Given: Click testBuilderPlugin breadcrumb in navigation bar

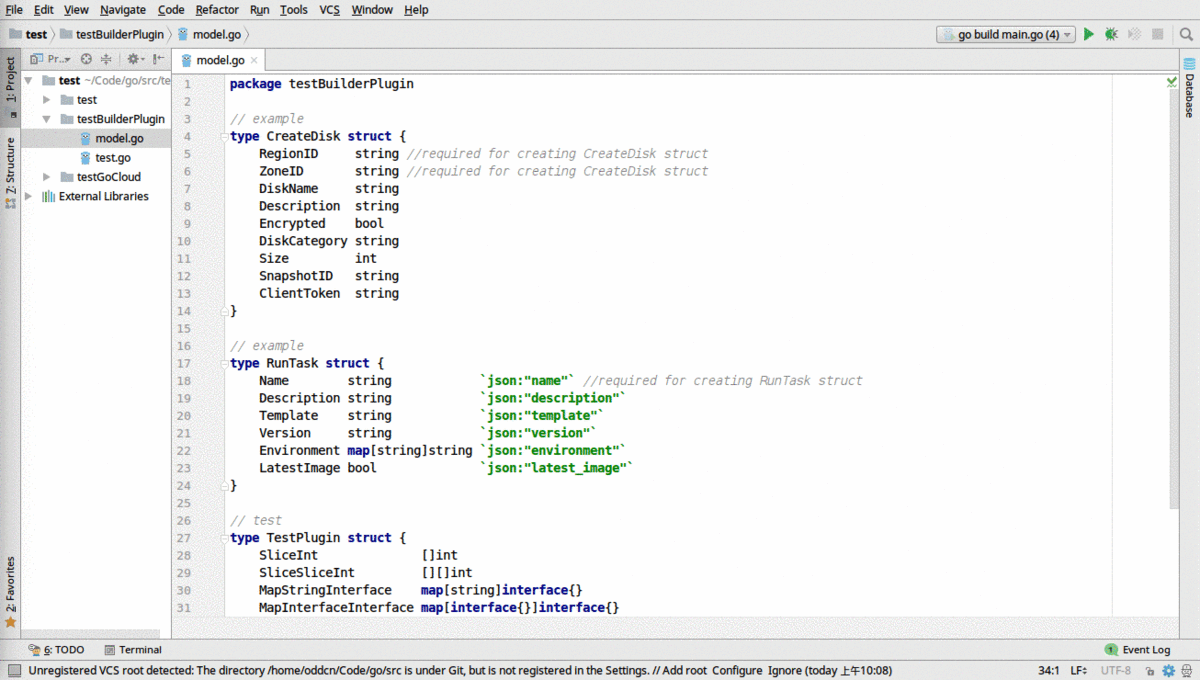Looking at the screenshot, I should [x=112, y=34].
